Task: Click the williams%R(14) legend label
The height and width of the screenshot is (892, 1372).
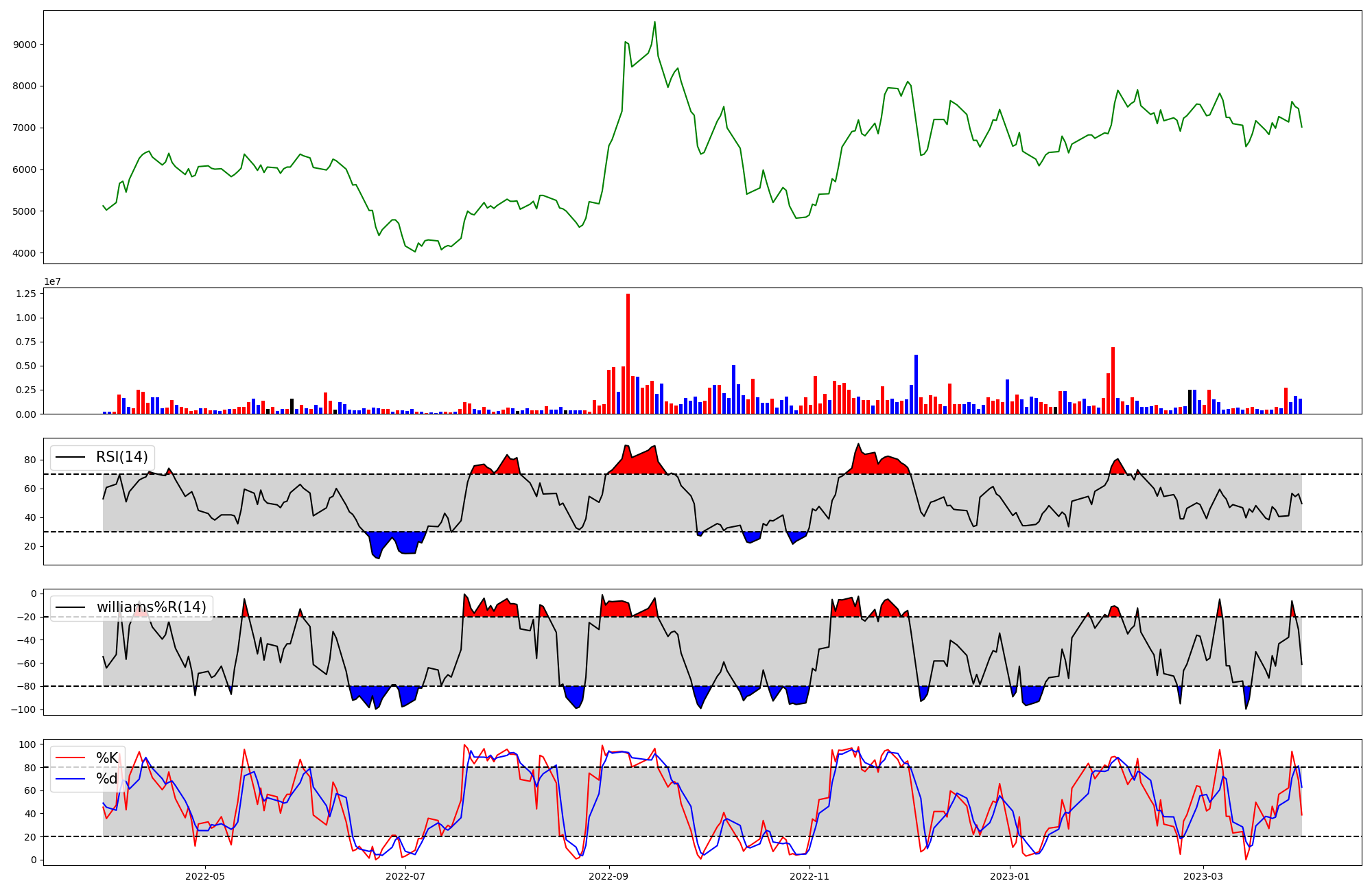Action: [x=151, y=607]
